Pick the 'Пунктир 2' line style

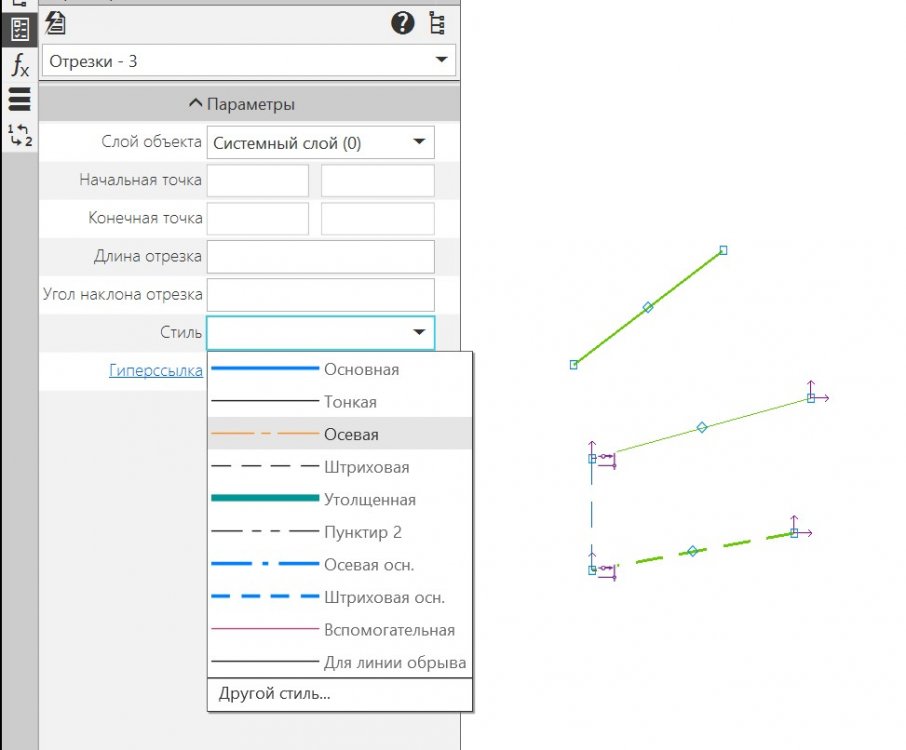click(x=340, y=531)
